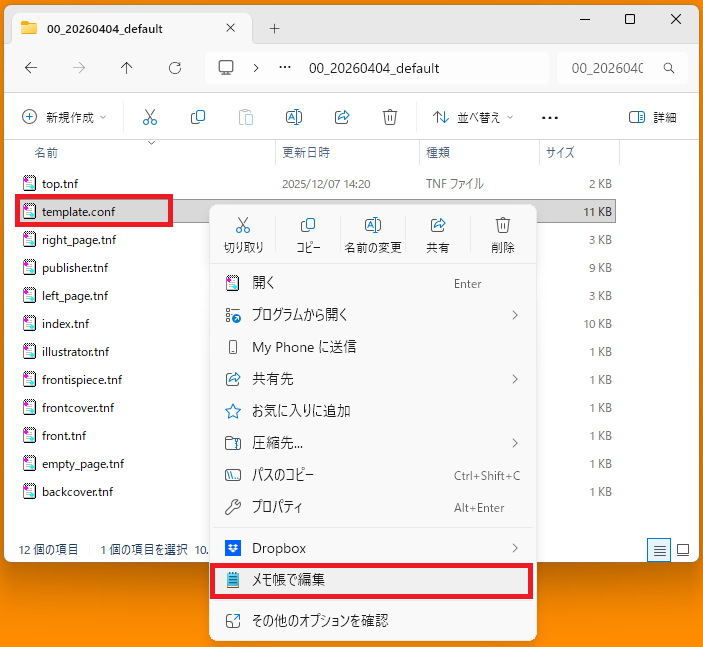The image size is (703, 647).
Task: Click the sort chevron above 名前 column
Action: (152, 143)
